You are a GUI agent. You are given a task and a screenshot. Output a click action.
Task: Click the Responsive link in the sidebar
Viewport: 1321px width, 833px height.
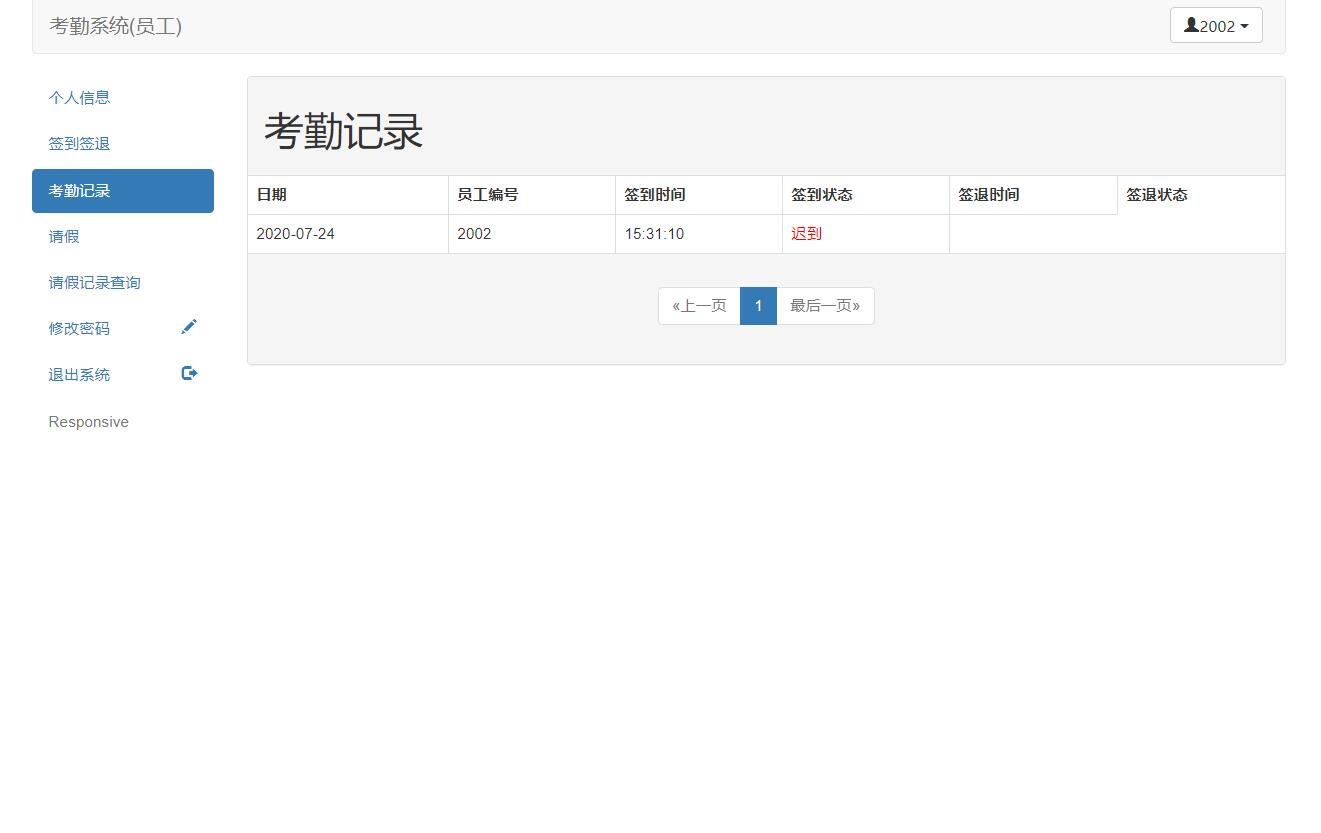click(88, 421)
